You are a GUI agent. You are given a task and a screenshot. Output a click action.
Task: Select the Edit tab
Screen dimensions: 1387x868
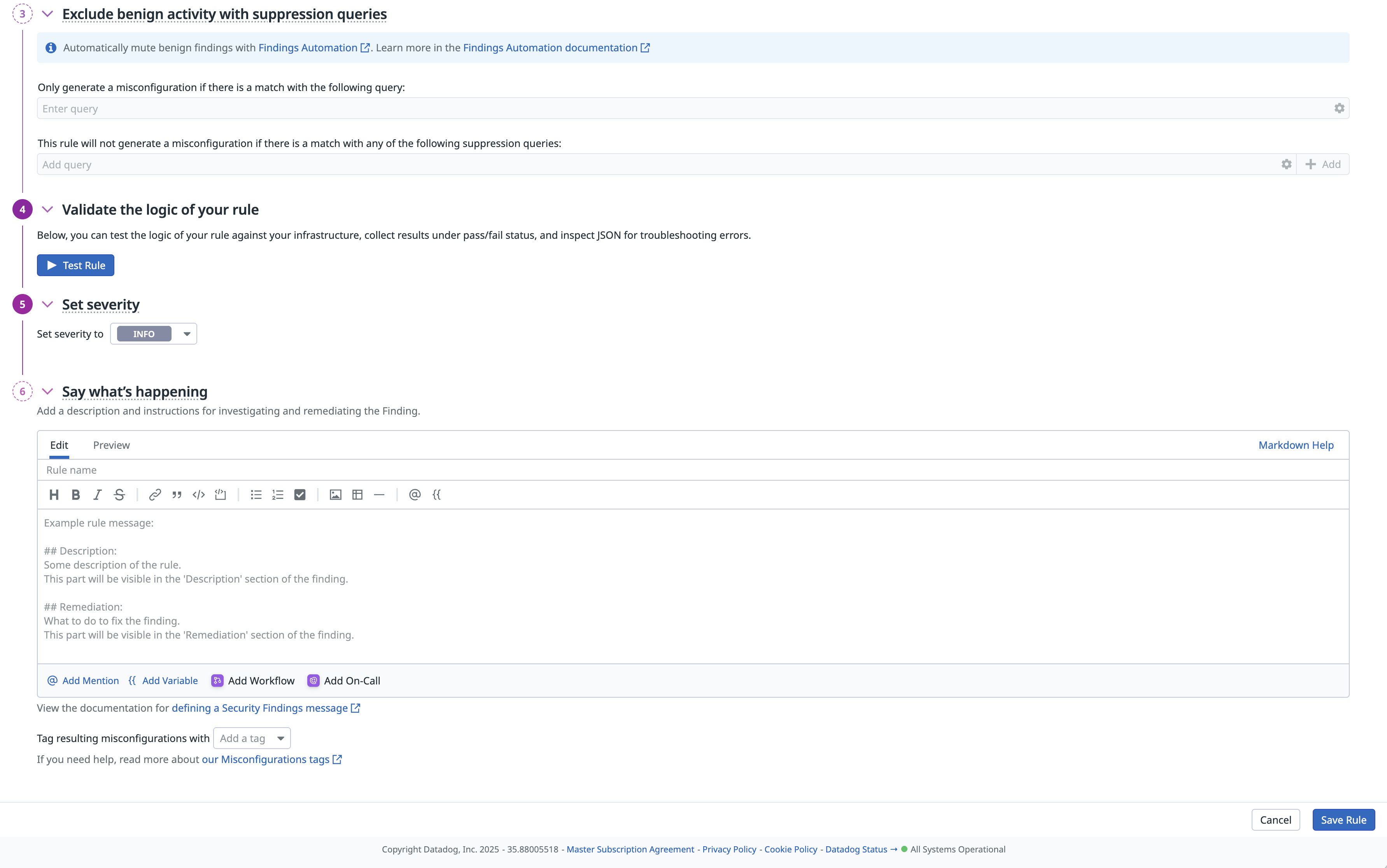(x=59, y=445)
